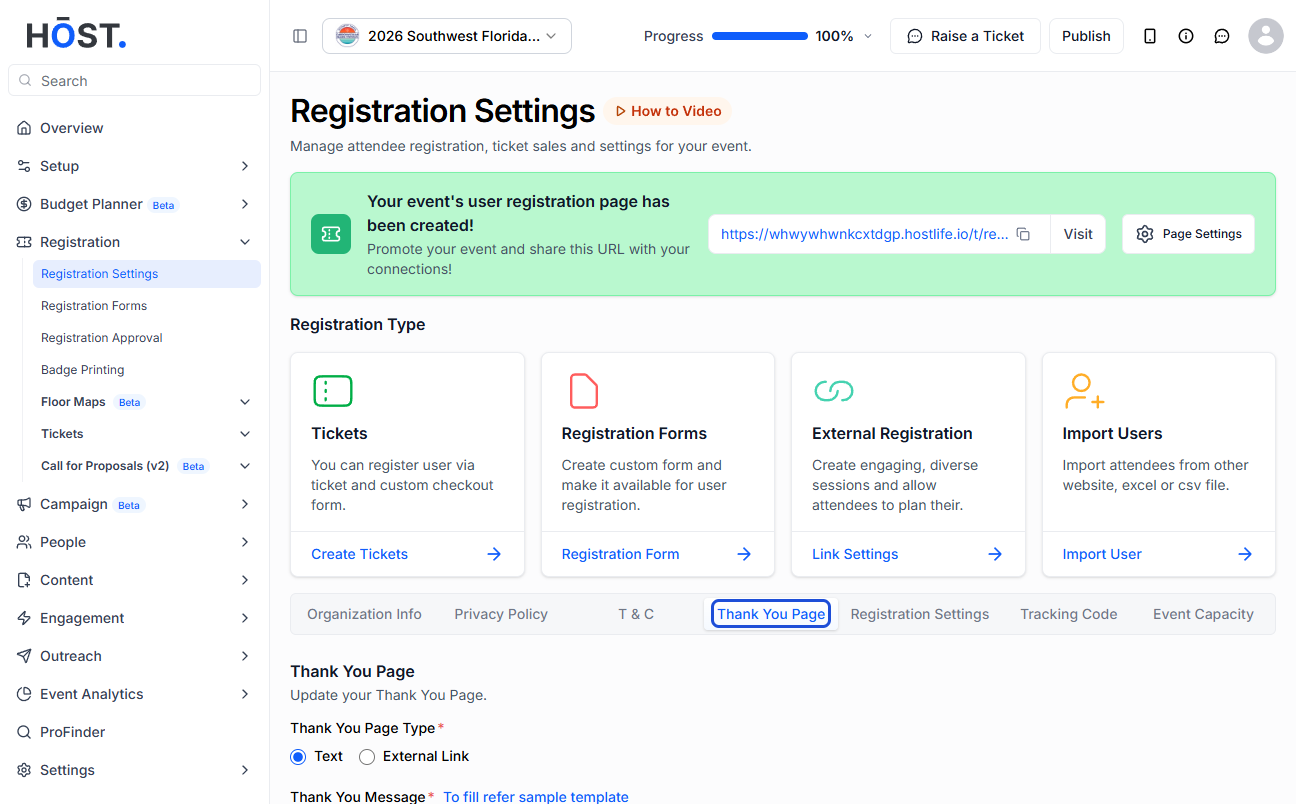Click the Raise a Ticket button
Screen dimensions: 1296x804
tap(965, 36)
